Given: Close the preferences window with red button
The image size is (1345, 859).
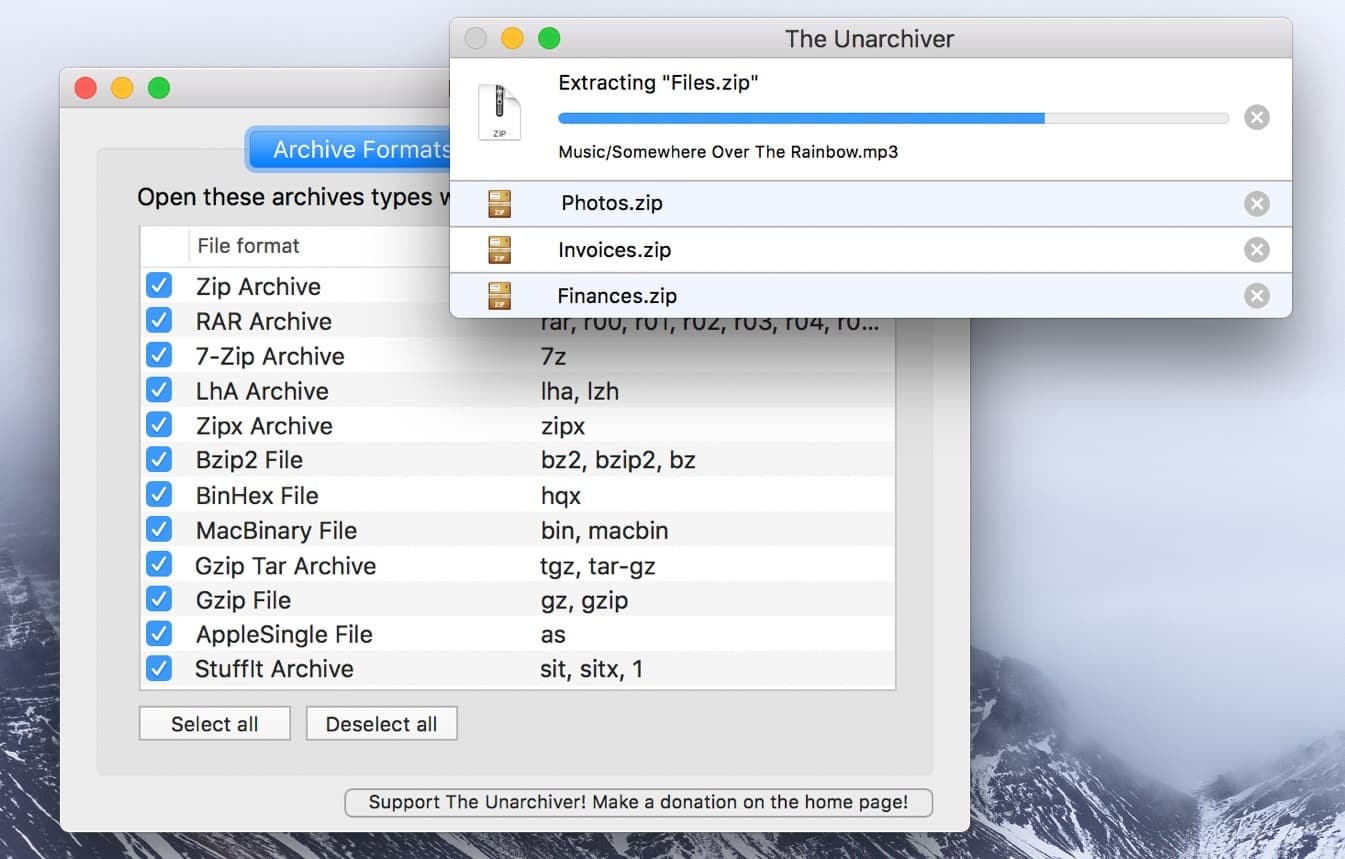Looking at the screenshot, I should click(86, 88).
